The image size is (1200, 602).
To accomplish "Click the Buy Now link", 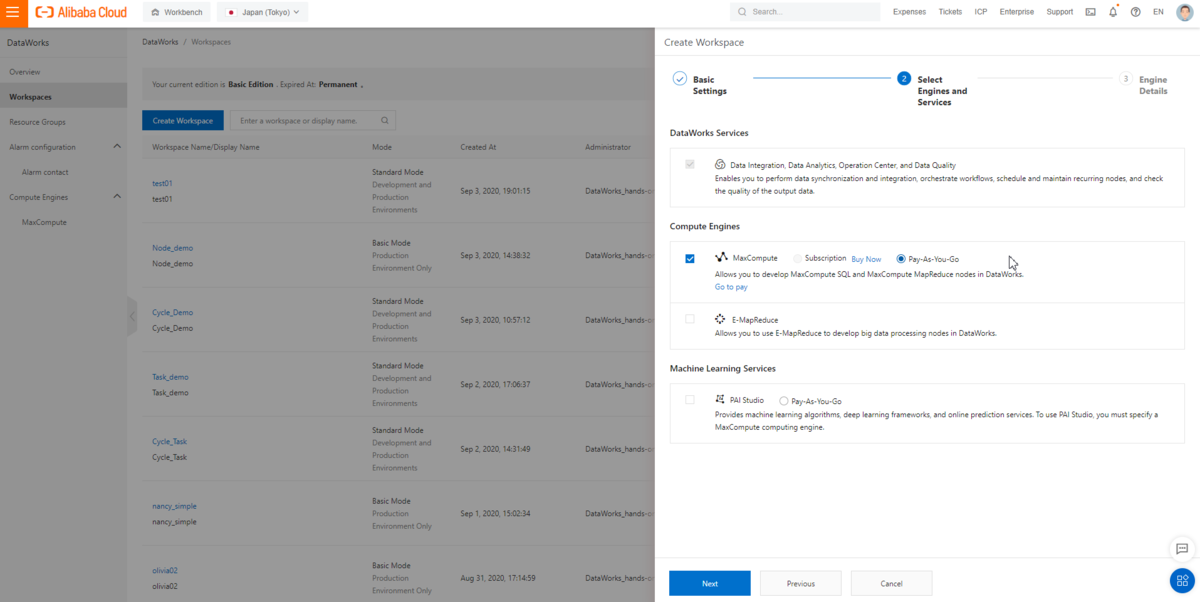I will click(x=866, y=259).
